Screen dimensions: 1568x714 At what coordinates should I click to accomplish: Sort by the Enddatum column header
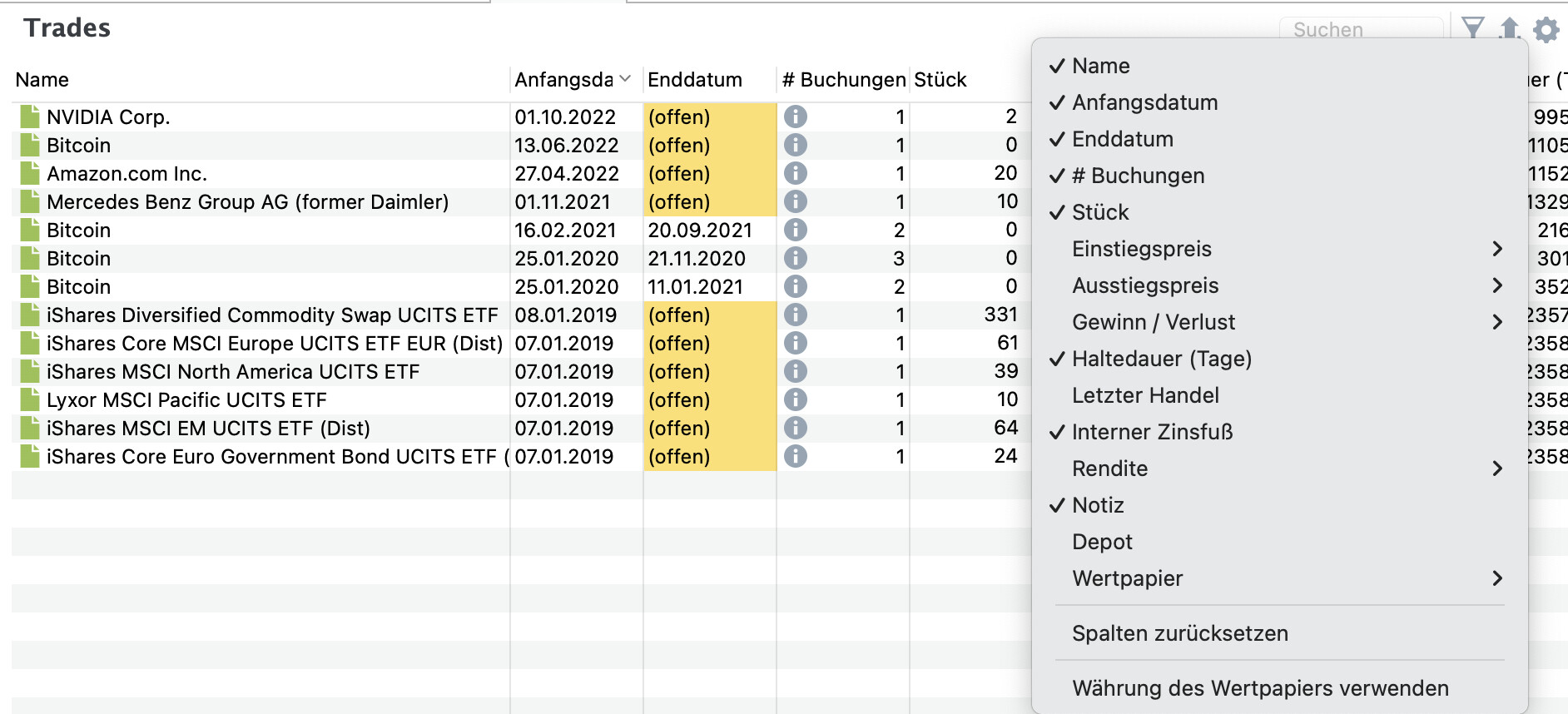point(709,80)
